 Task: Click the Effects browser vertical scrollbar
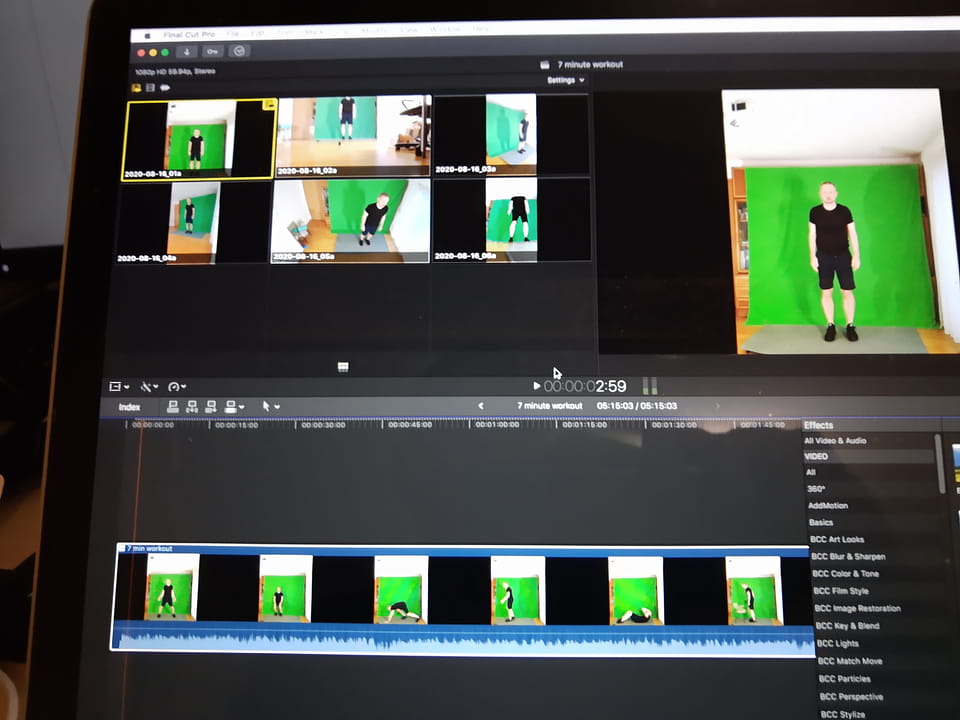[x=938, y=465]
